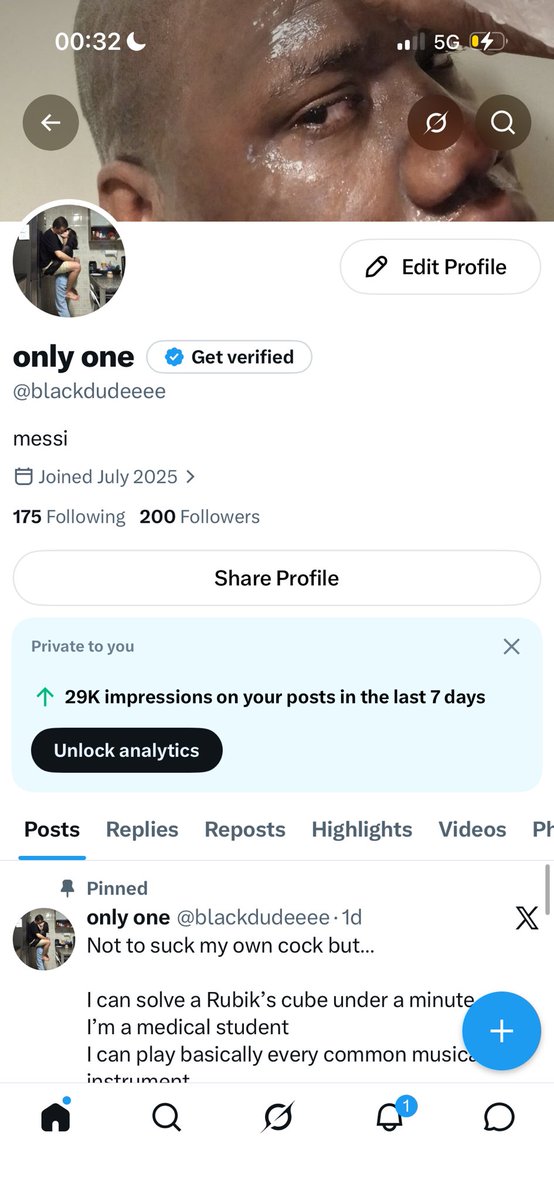The width and height of the screenshot is (554, 1200).
Task: Dismiss the Private to you card
Action: click(x=511, y=647)
